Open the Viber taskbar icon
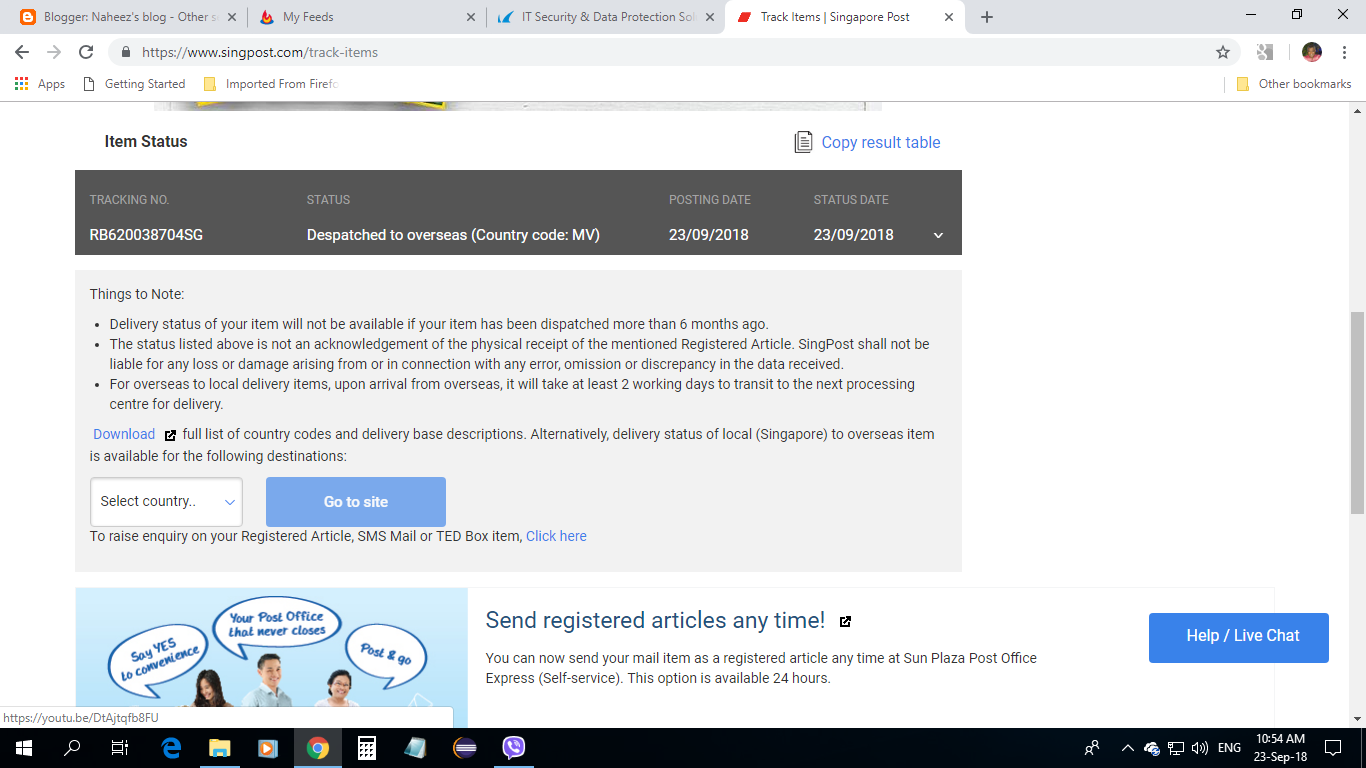 click(514, 748)
